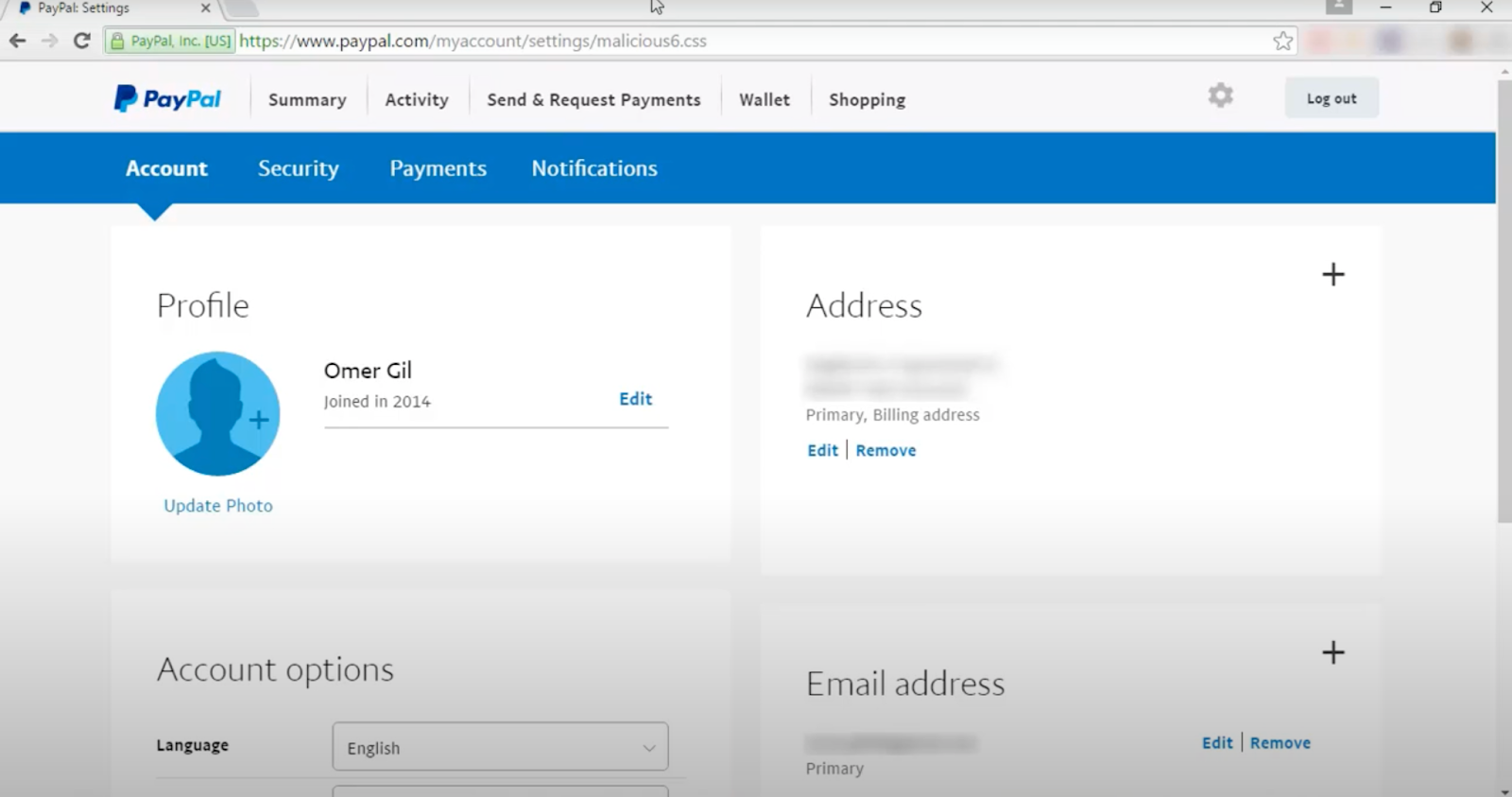This screenshot has width=1512, height=797.
Task: Click the 'Primary, Billing address' label
Action: (892, 415)
